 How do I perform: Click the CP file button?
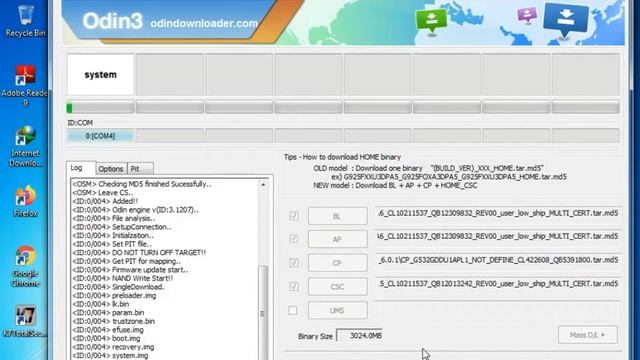(338, 263)
